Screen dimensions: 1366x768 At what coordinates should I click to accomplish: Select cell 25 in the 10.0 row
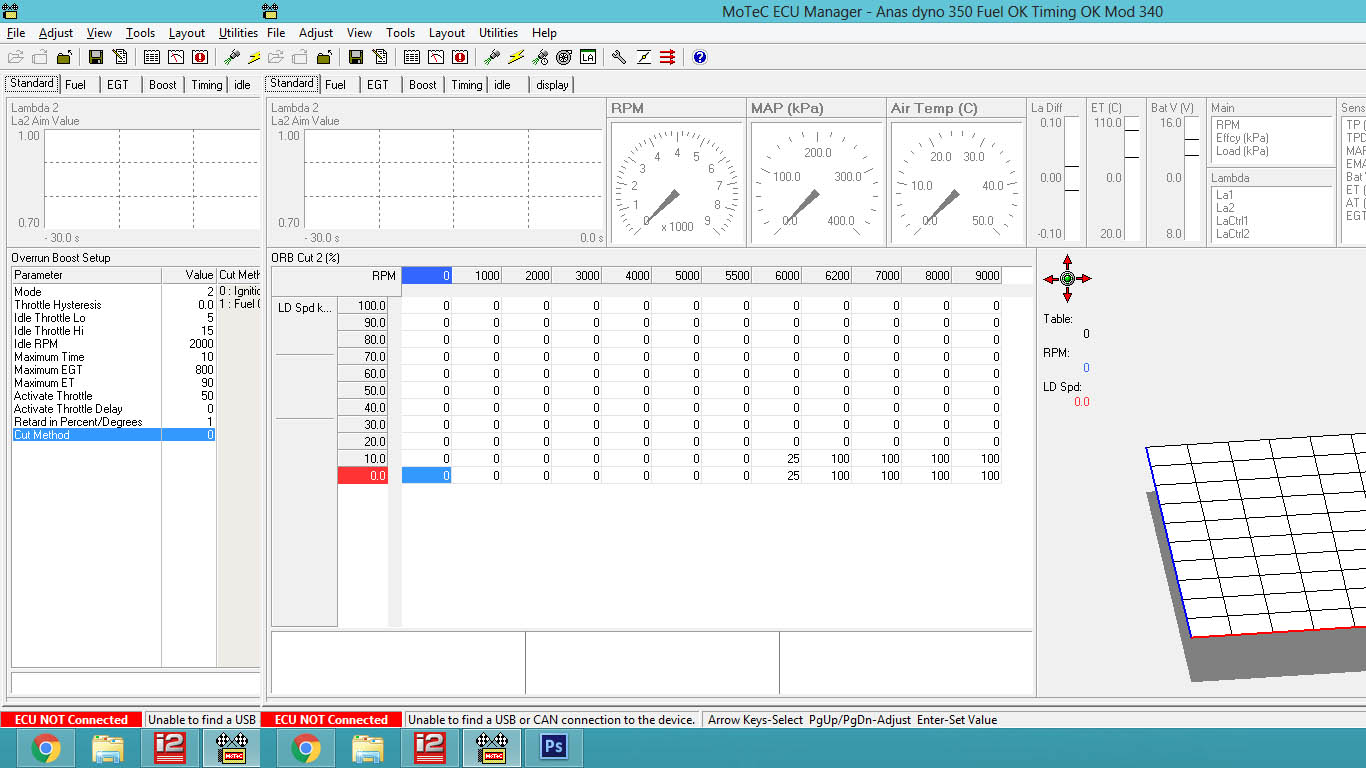click(777, 459)
